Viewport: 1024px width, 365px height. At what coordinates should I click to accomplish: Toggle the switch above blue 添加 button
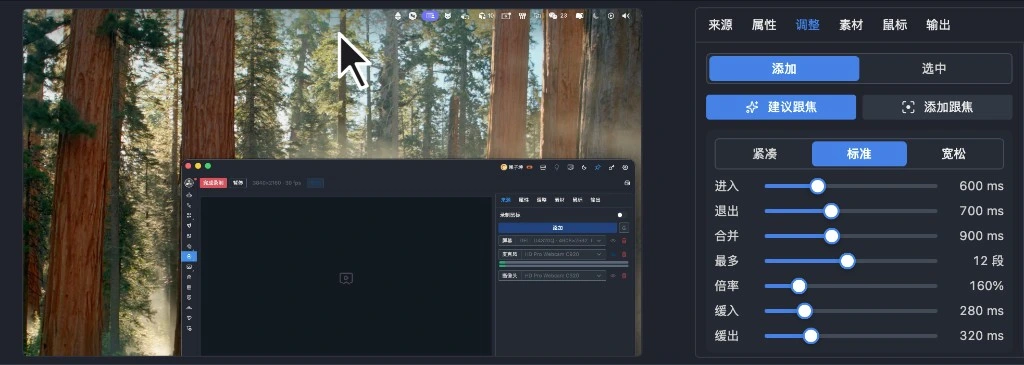(621, 215)
